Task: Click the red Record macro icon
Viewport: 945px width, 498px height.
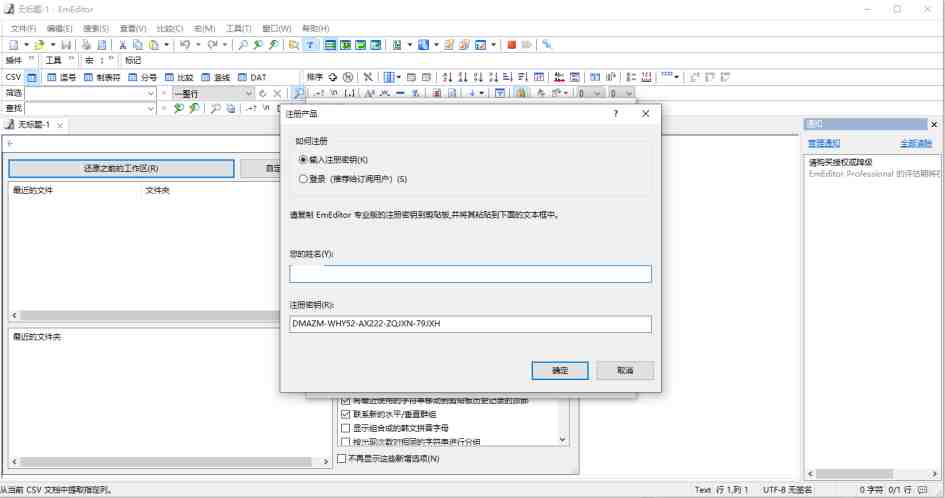Action: (512, 45)
